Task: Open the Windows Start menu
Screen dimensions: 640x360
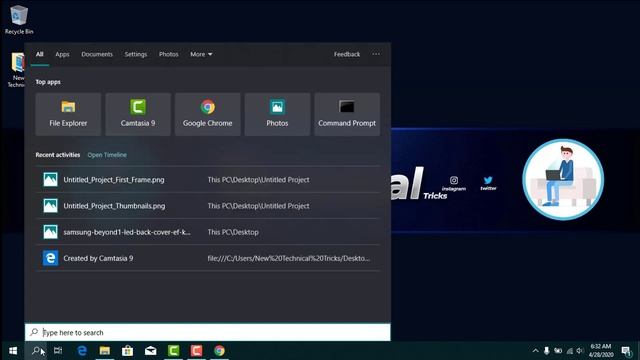Action: click(13, 351)
